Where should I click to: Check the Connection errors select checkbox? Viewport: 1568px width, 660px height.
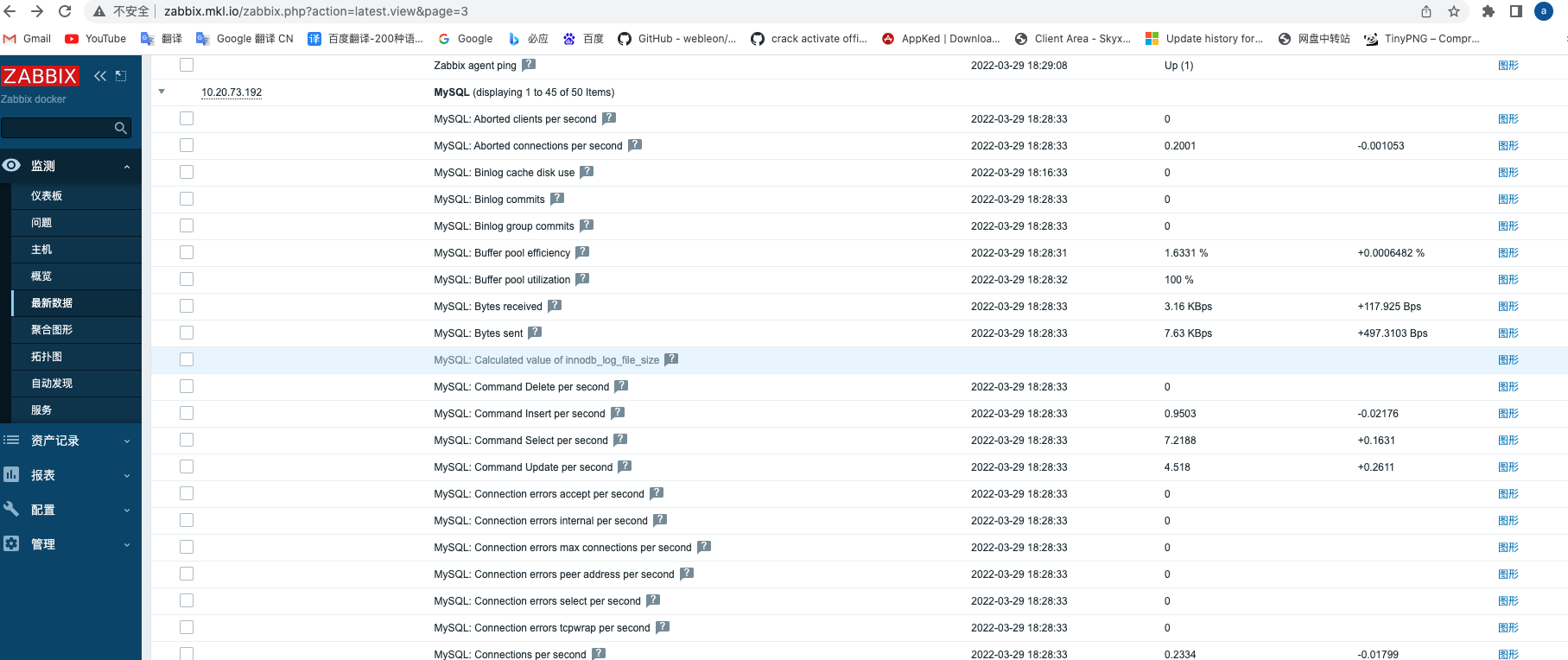point(187,600)
